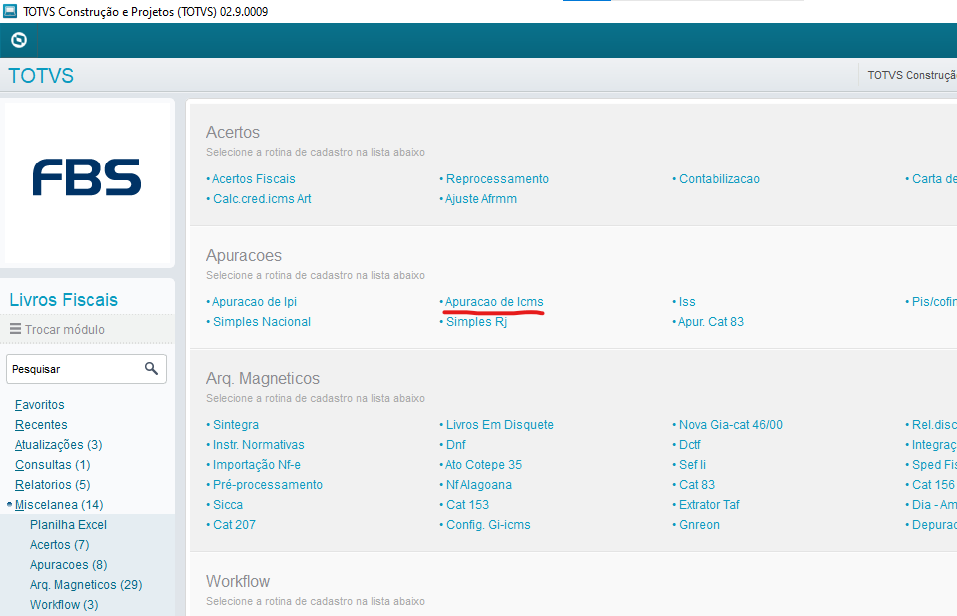Focus the Pesquisar search field
This screenshot has height=616, width=957.
click(86, 369)
